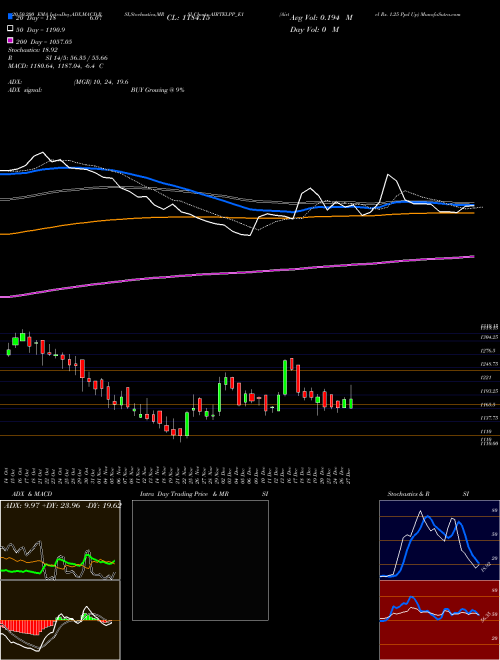Image resolution: width=500 pixels, height=660 pixels.
Task: Click the blue 20 Day legend swatch
Action: click(x=10, y=17)
